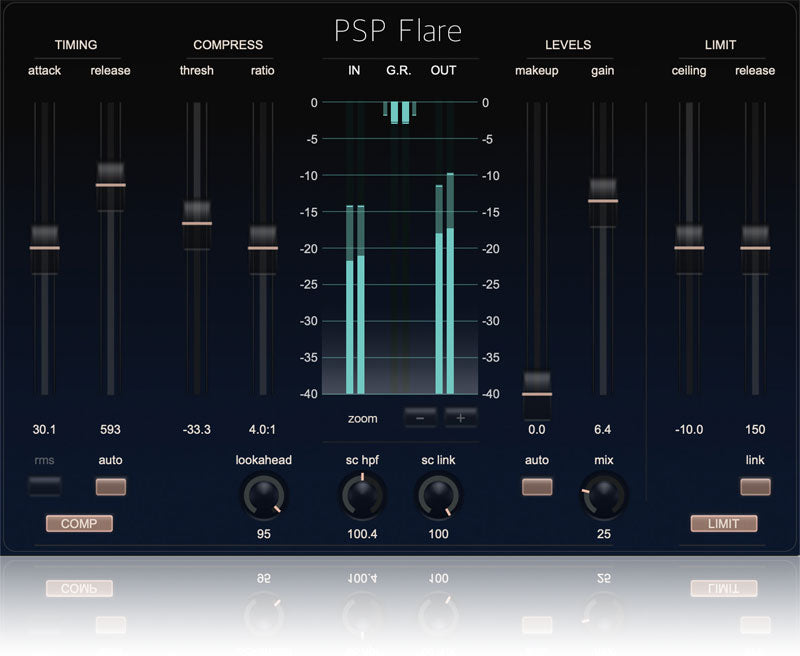
Task: Click the thresh slider handle
Action: tap(197, 224)
